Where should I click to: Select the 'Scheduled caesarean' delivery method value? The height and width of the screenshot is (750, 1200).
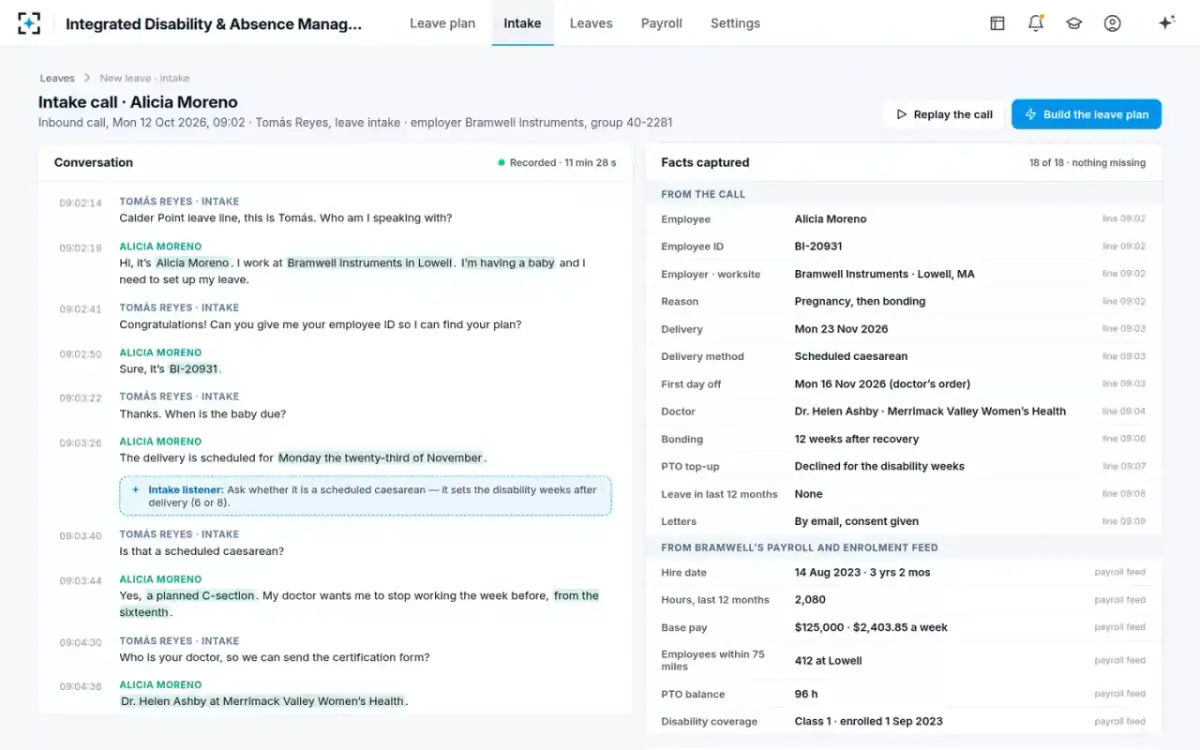pos(850,356)
